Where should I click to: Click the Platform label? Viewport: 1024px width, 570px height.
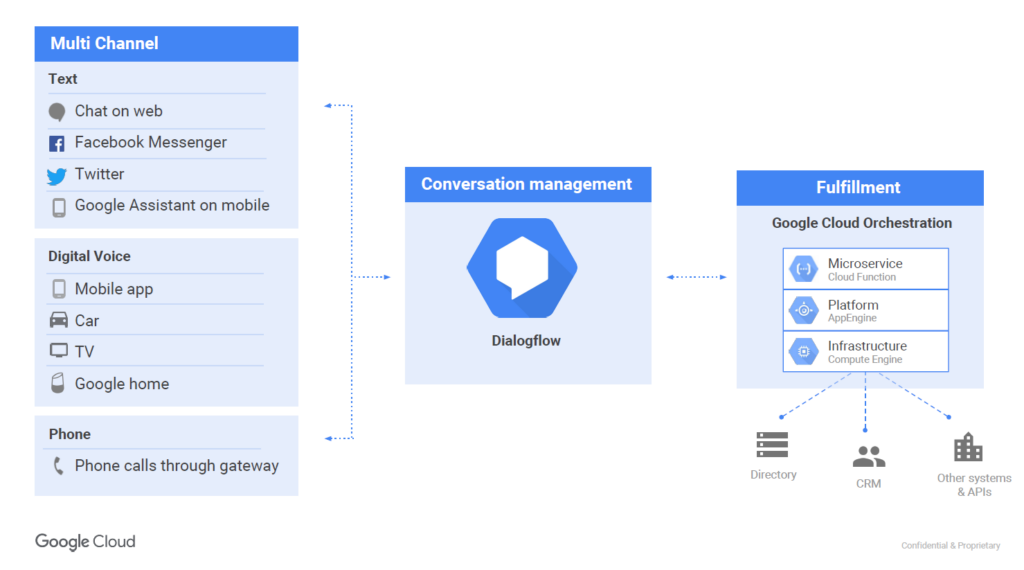853,305
